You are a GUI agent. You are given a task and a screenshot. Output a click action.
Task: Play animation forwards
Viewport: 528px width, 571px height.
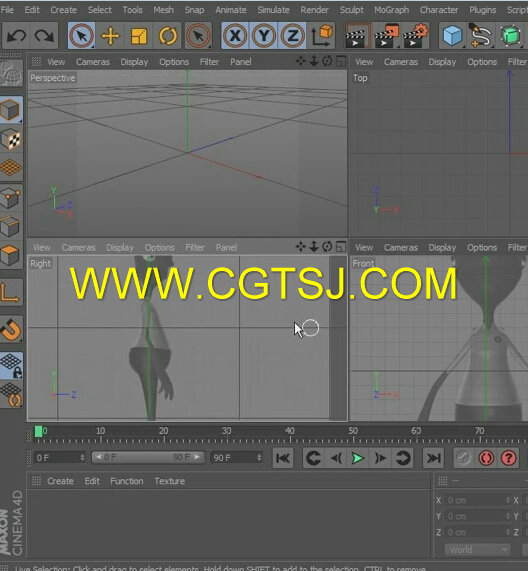coord(358,458)
